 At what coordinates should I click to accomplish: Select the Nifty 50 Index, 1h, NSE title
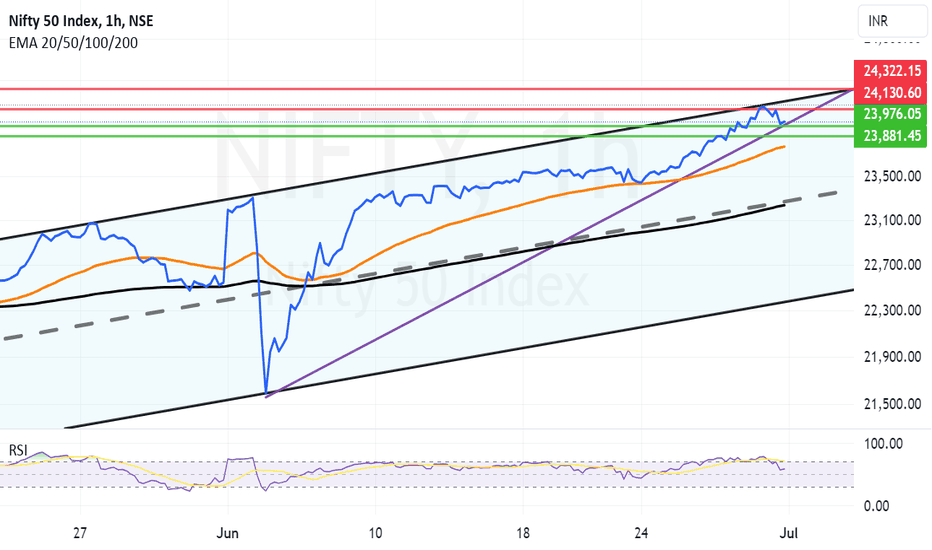81,21
